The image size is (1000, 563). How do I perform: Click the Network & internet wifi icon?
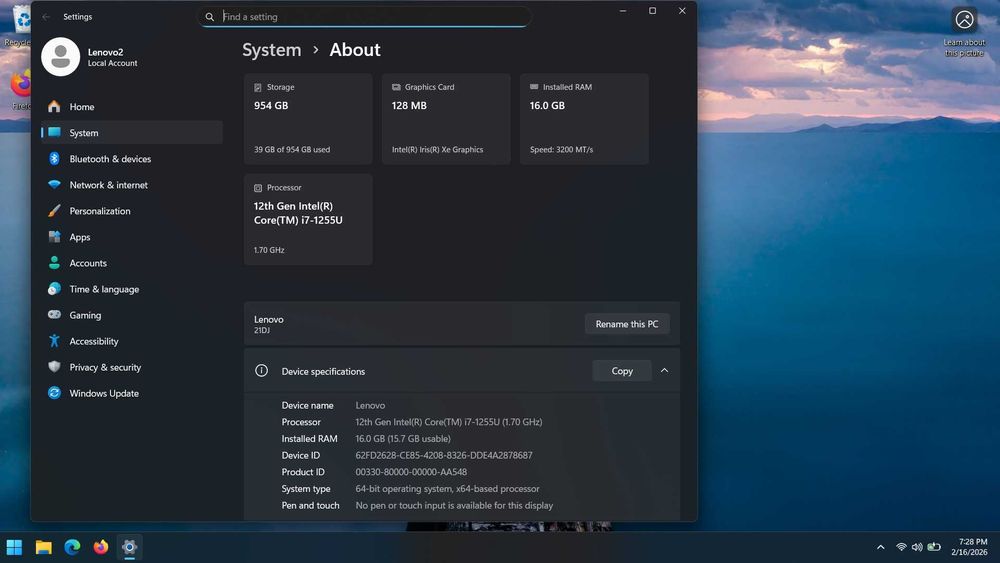pos(54,185)
